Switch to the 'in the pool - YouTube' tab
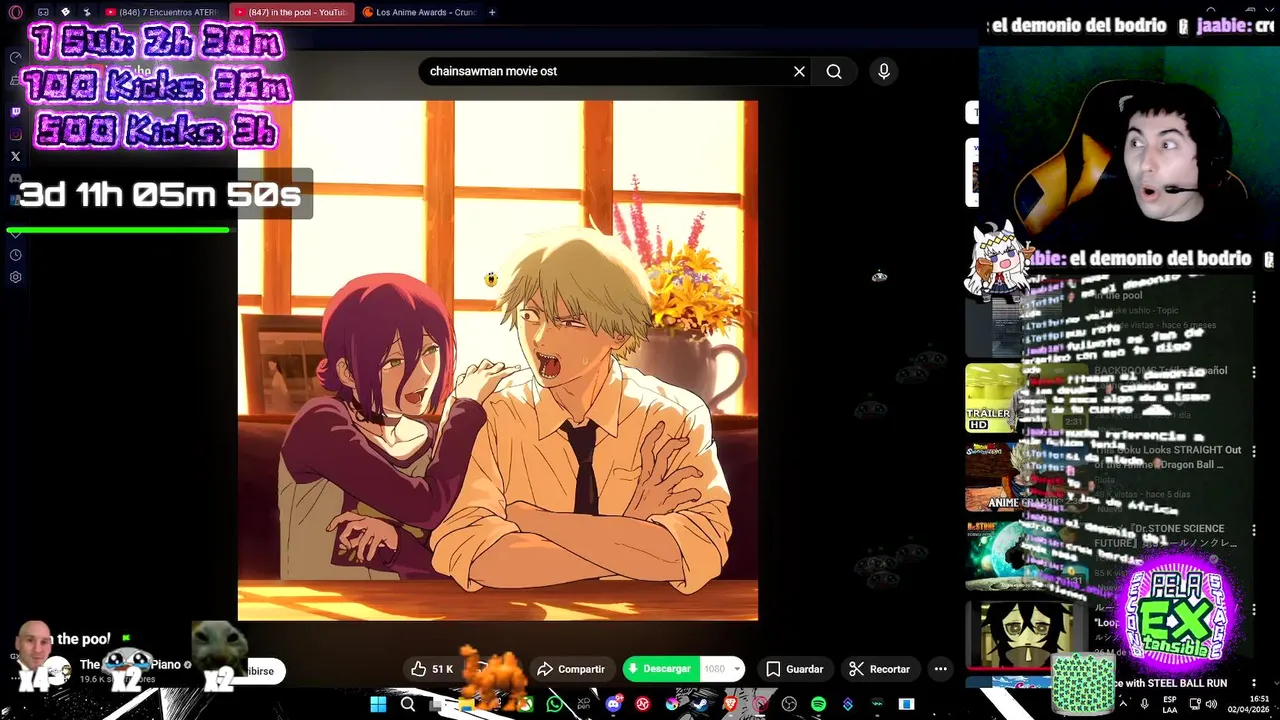The height and width of the screenshot is (720, 1280). [x=291, y=12]
